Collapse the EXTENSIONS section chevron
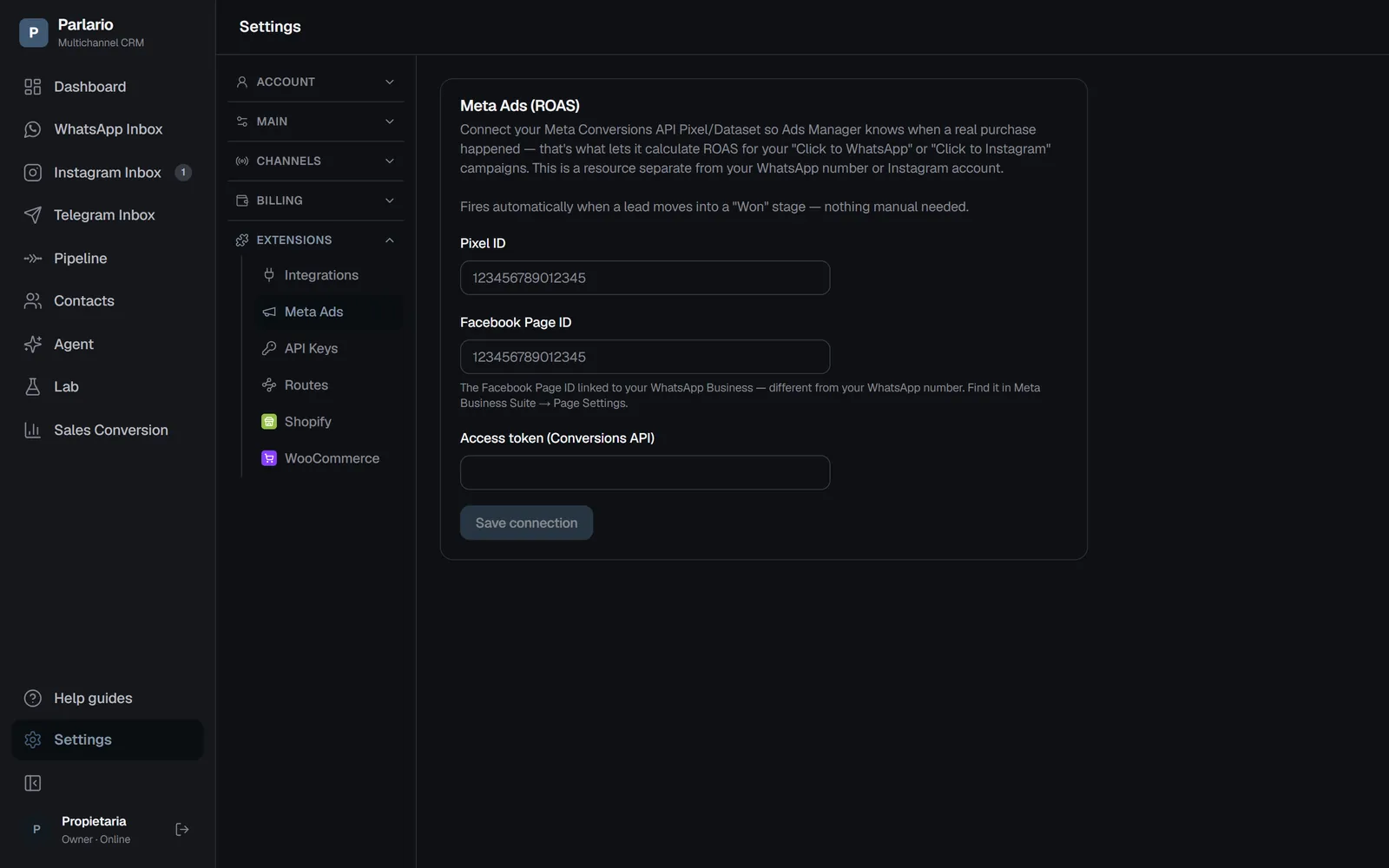This screenshot has width=1389, height=868. click(x=390, y=240)
